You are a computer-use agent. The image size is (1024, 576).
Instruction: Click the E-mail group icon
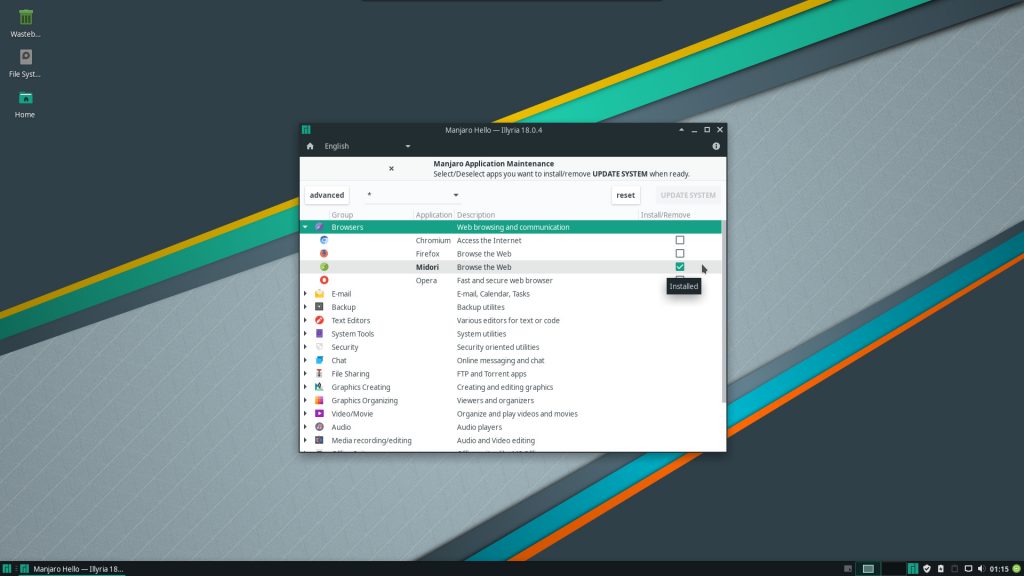318,293
